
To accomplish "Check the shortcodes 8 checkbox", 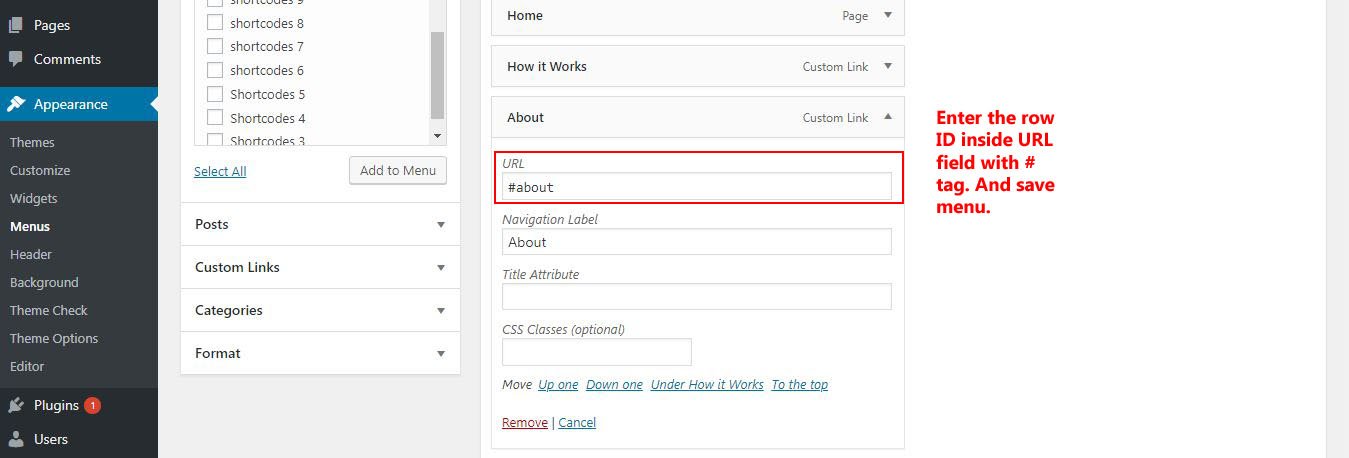I will (x=214, y=23).
